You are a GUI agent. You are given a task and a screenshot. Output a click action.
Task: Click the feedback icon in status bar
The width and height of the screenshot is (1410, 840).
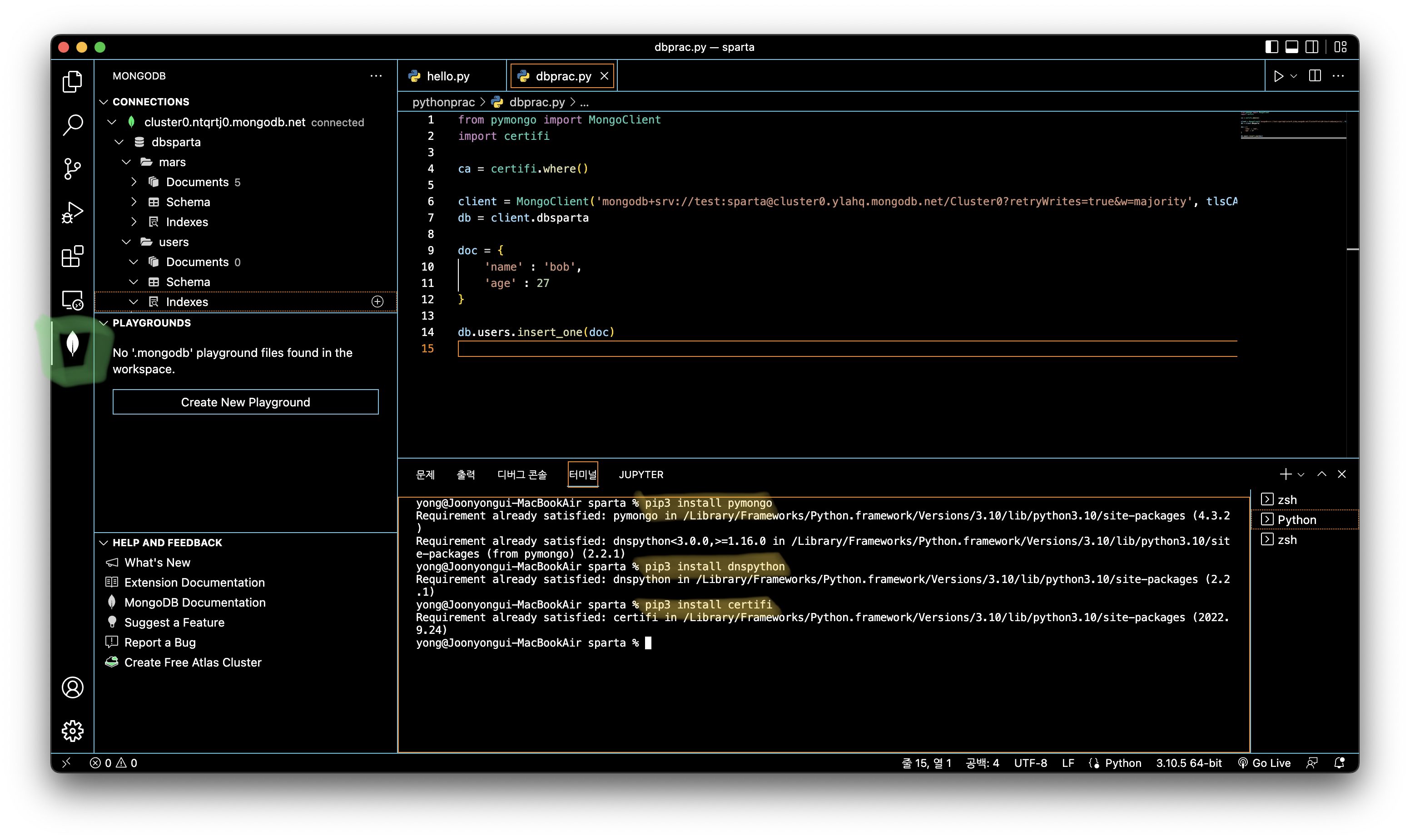pos(1312,762)
